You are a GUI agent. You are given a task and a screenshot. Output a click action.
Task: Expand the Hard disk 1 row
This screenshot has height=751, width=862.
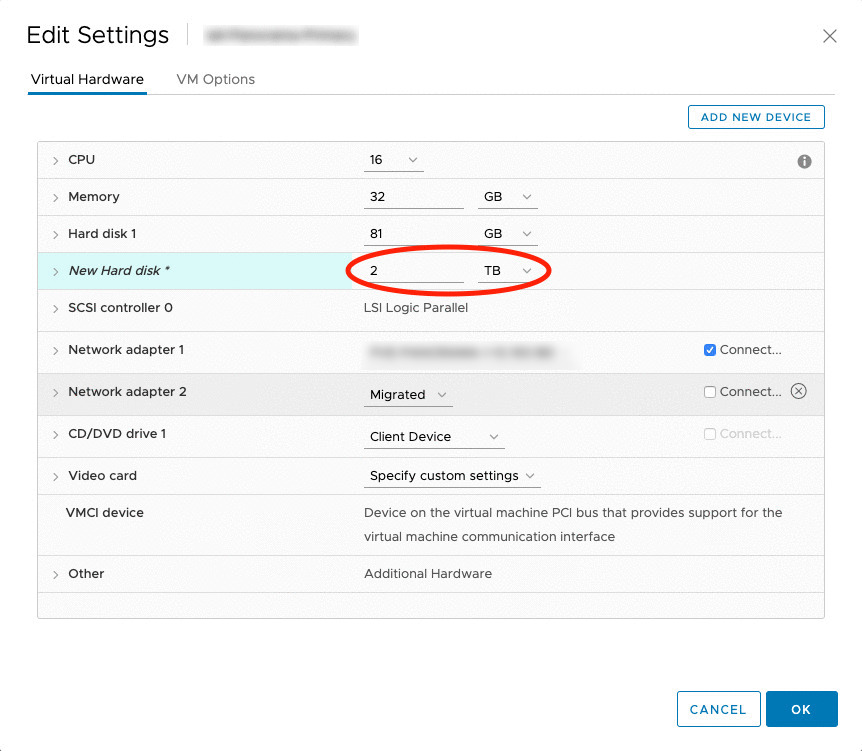(x=56, y=234)
